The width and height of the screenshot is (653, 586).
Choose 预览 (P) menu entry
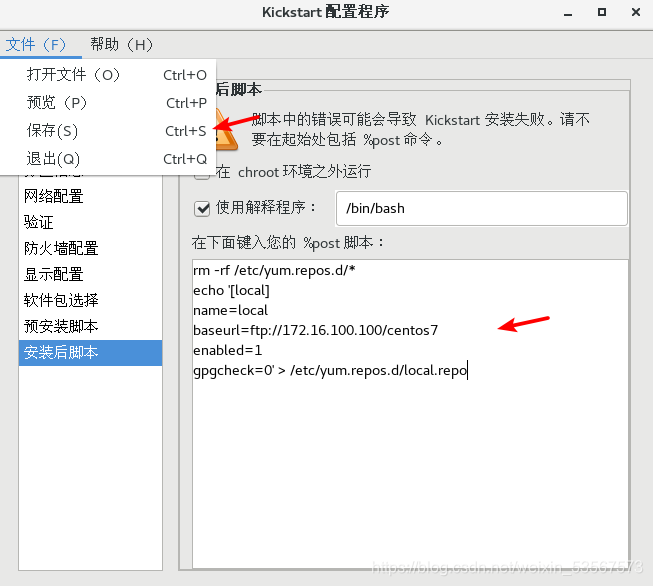point(108,103)
